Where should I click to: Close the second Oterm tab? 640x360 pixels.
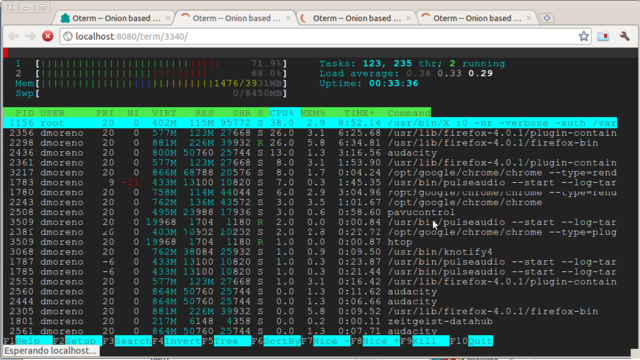[288, 18]
